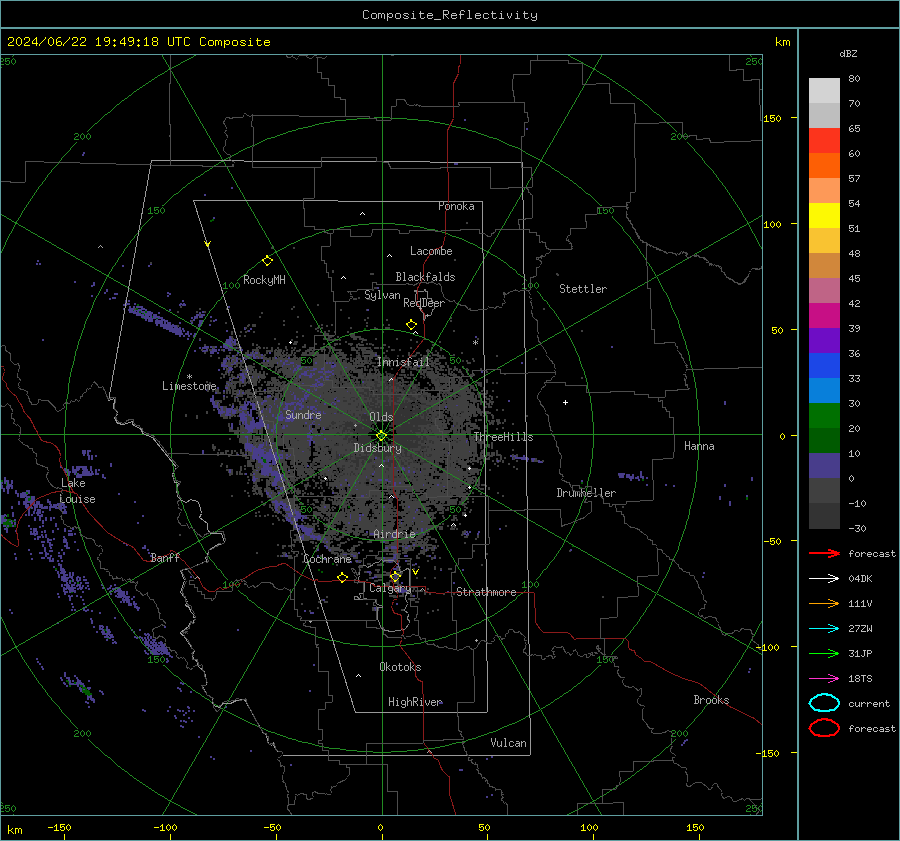Click the Cochrane label
The image size is (900, 841).
327,559
